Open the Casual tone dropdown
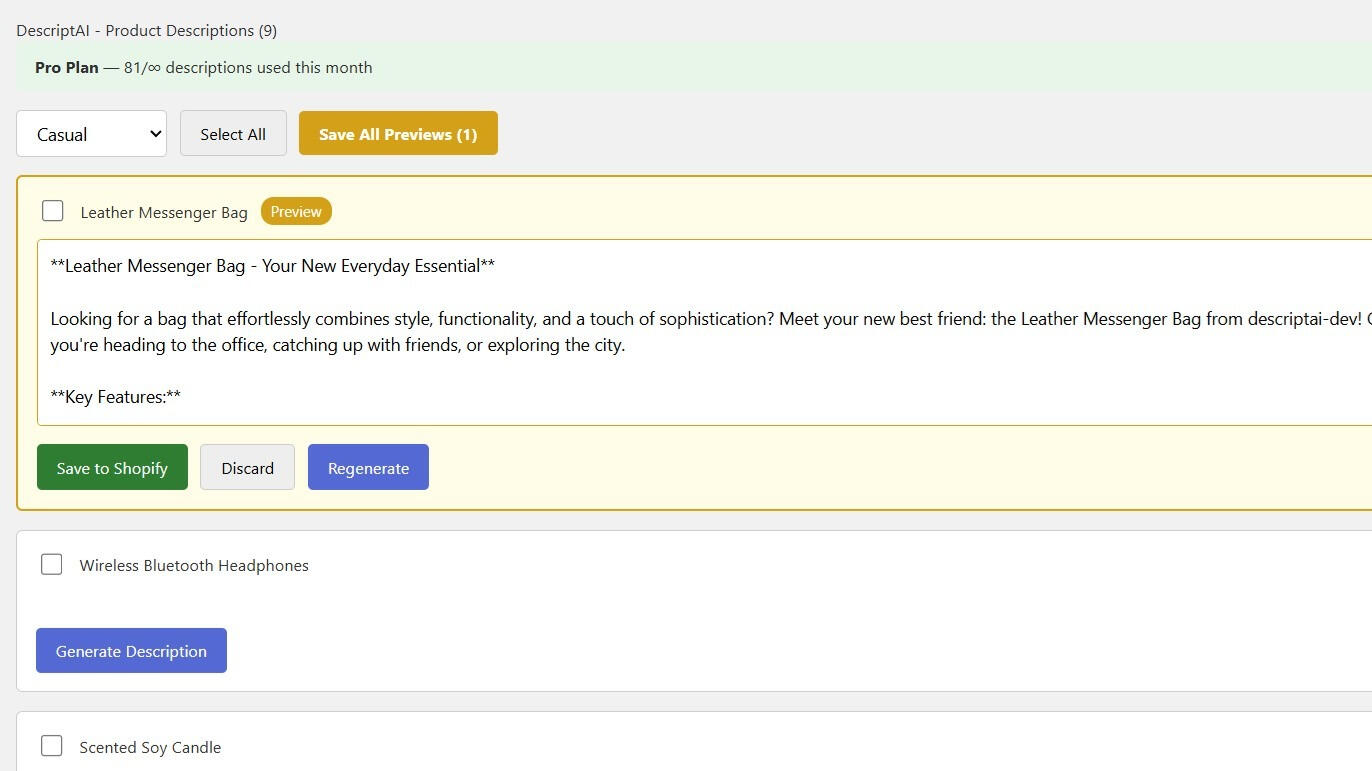Image resolution: width=1372 pixels, height=771 pixels. pos(91,134)
